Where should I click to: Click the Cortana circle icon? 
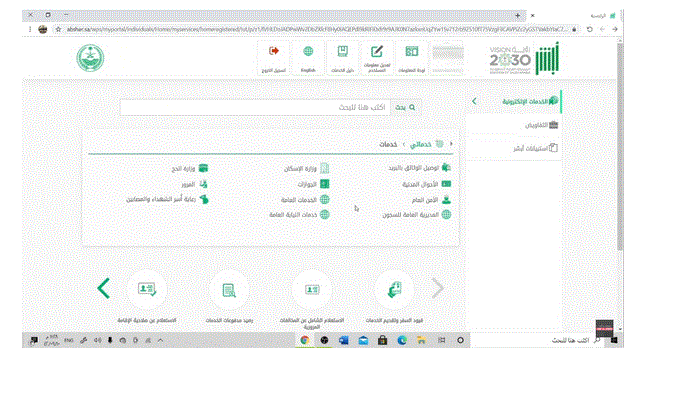(x=460, y=340)
